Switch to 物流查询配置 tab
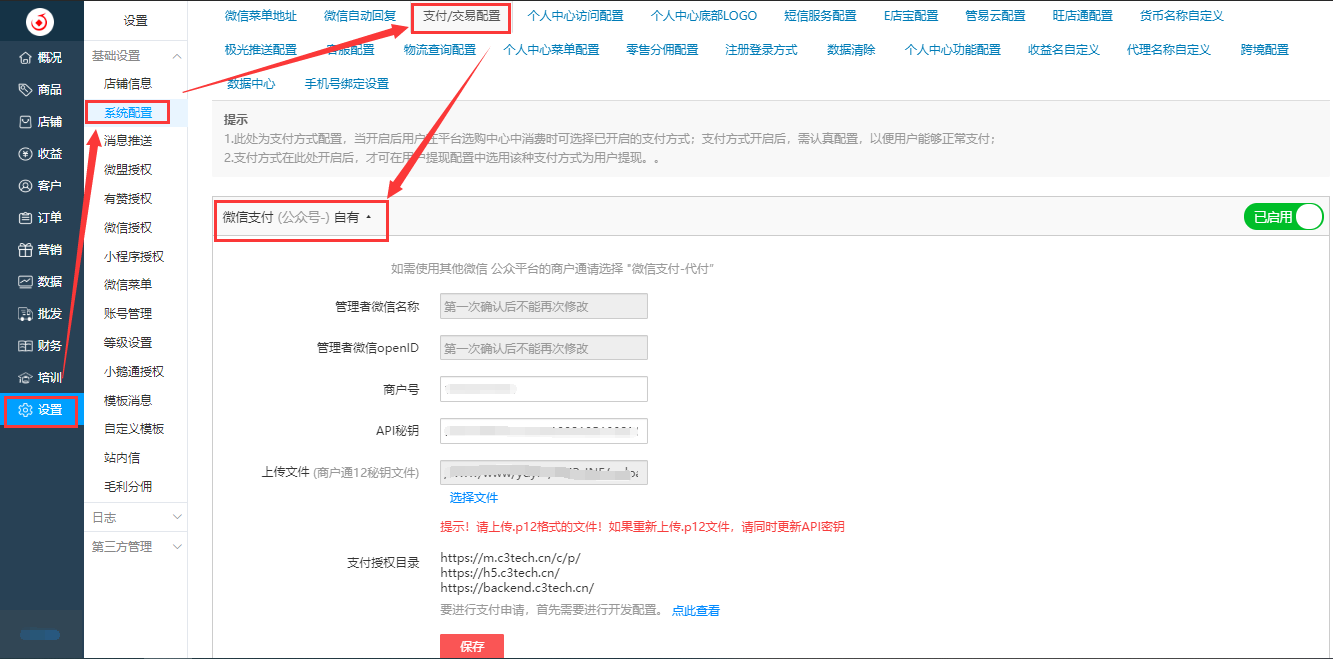This screenshot has height=659, width=1333. [440, 50]
